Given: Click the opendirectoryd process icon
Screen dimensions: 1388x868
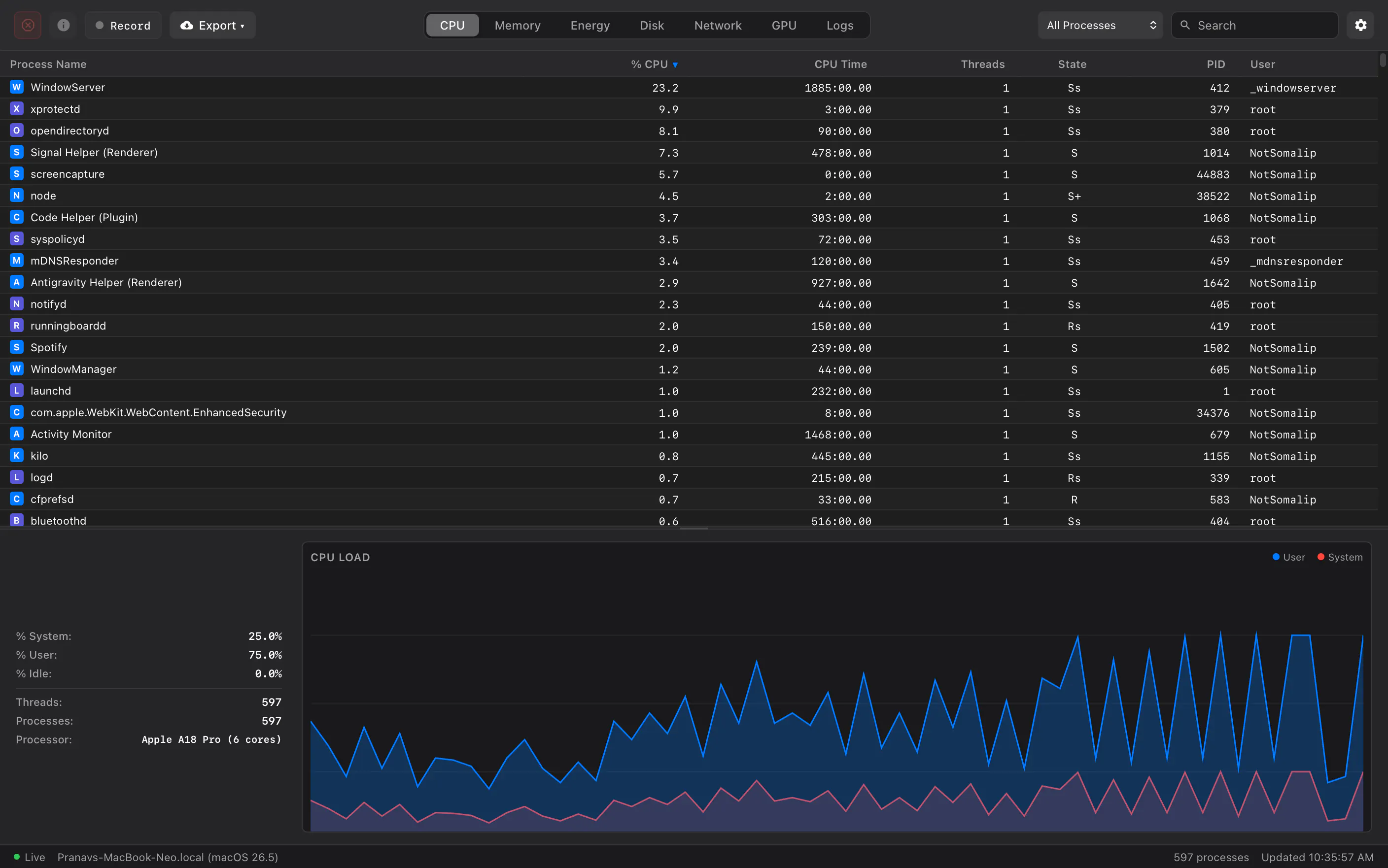Looking at the screenshot, I should click(17, 131).
